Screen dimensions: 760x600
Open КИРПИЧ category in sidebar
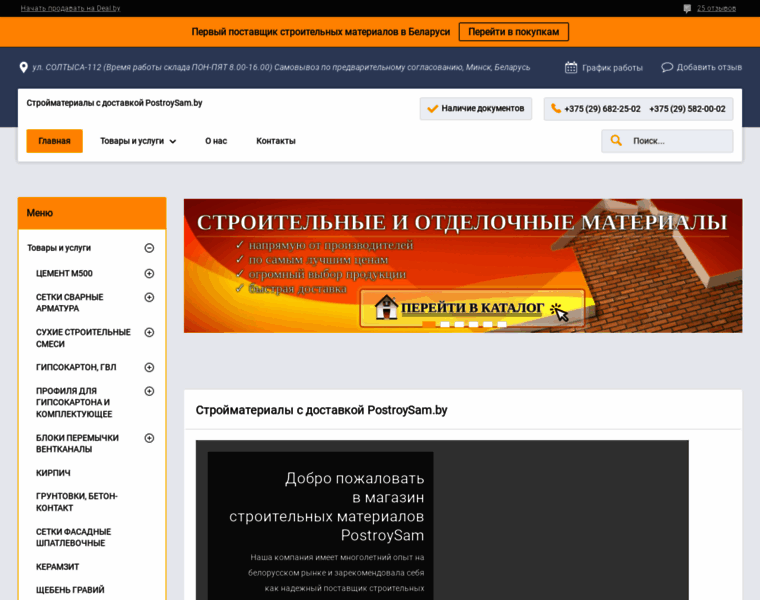[53, 473]
